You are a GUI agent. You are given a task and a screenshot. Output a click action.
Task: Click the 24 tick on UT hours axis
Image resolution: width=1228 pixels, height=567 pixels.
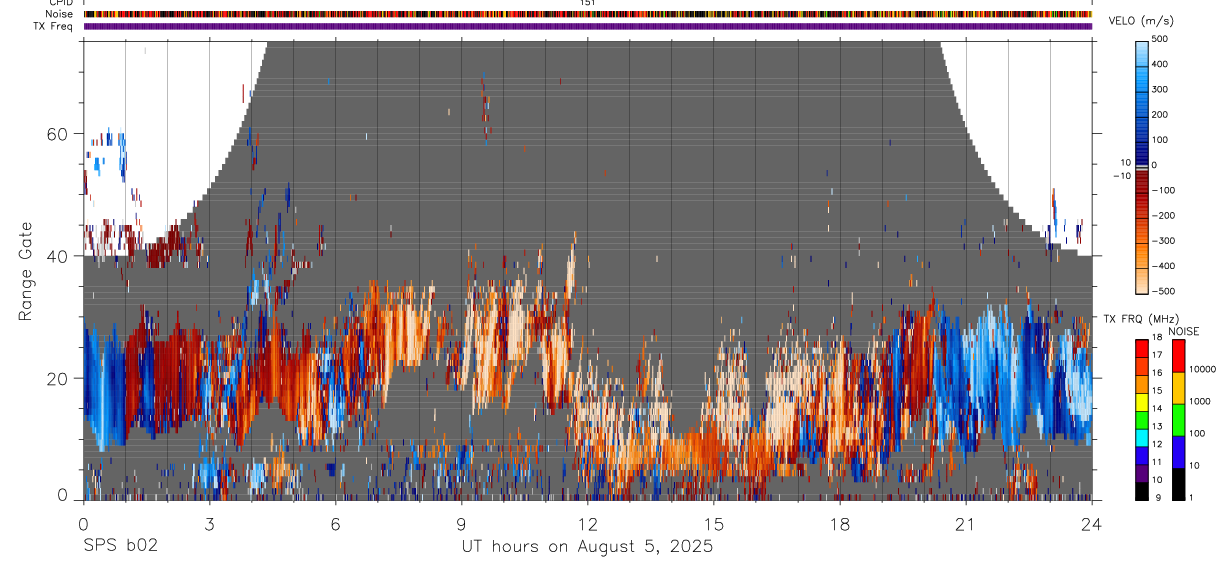pos(1092,524)
